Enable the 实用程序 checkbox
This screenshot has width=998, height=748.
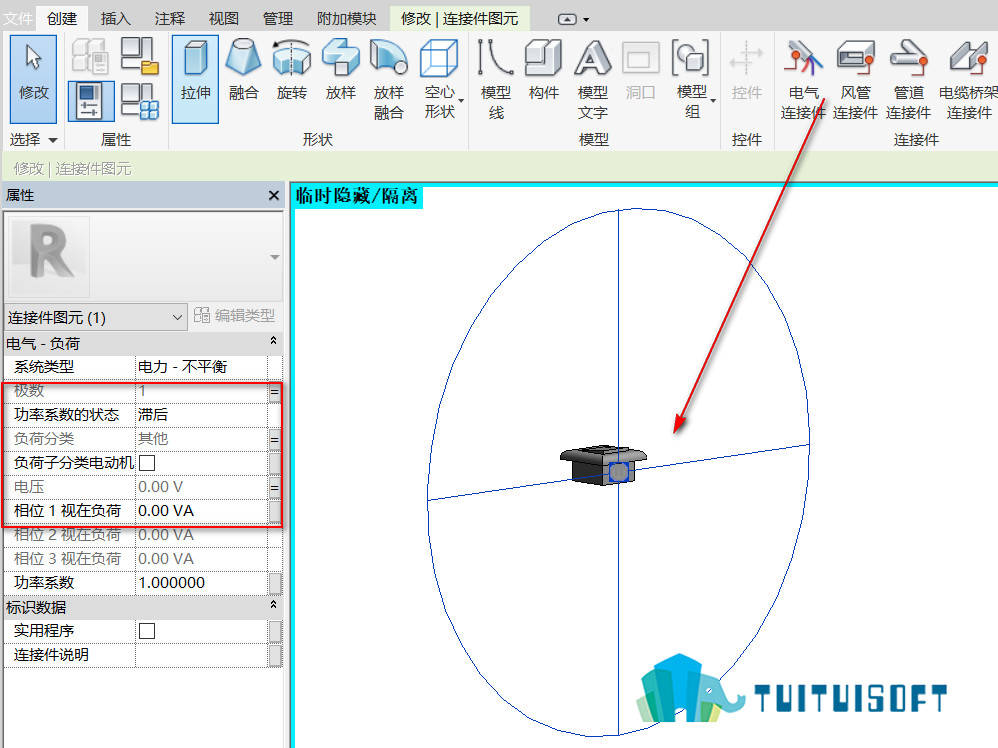[x=147, y=631]
